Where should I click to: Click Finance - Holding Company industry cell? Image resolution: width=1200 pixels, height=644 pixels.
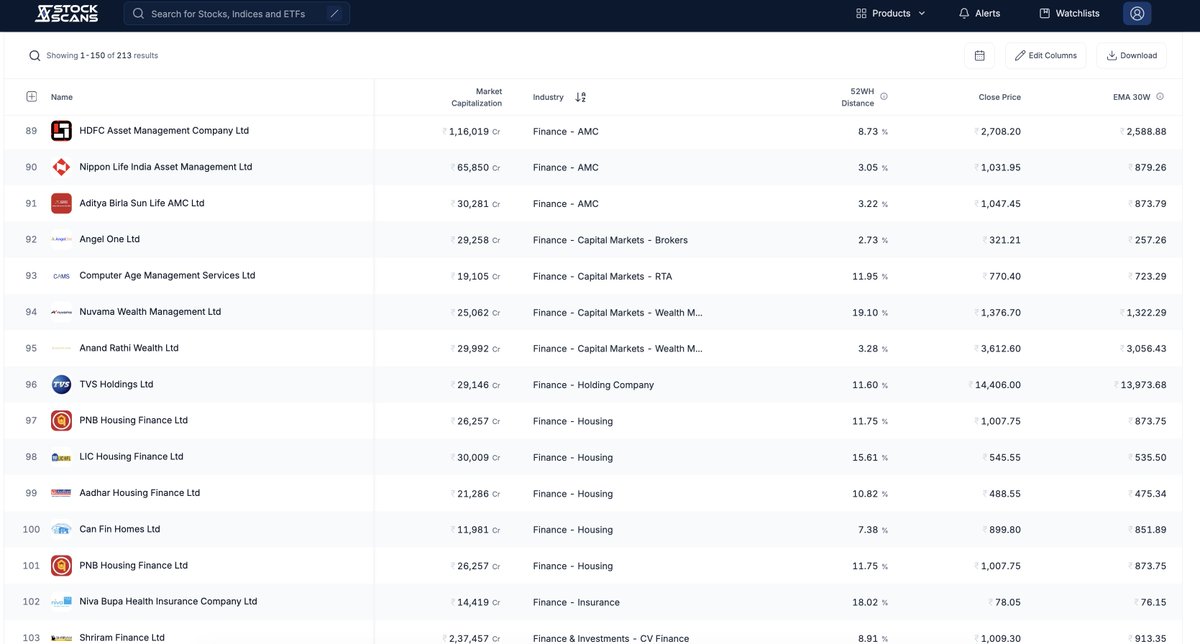(x=593, y=385)
